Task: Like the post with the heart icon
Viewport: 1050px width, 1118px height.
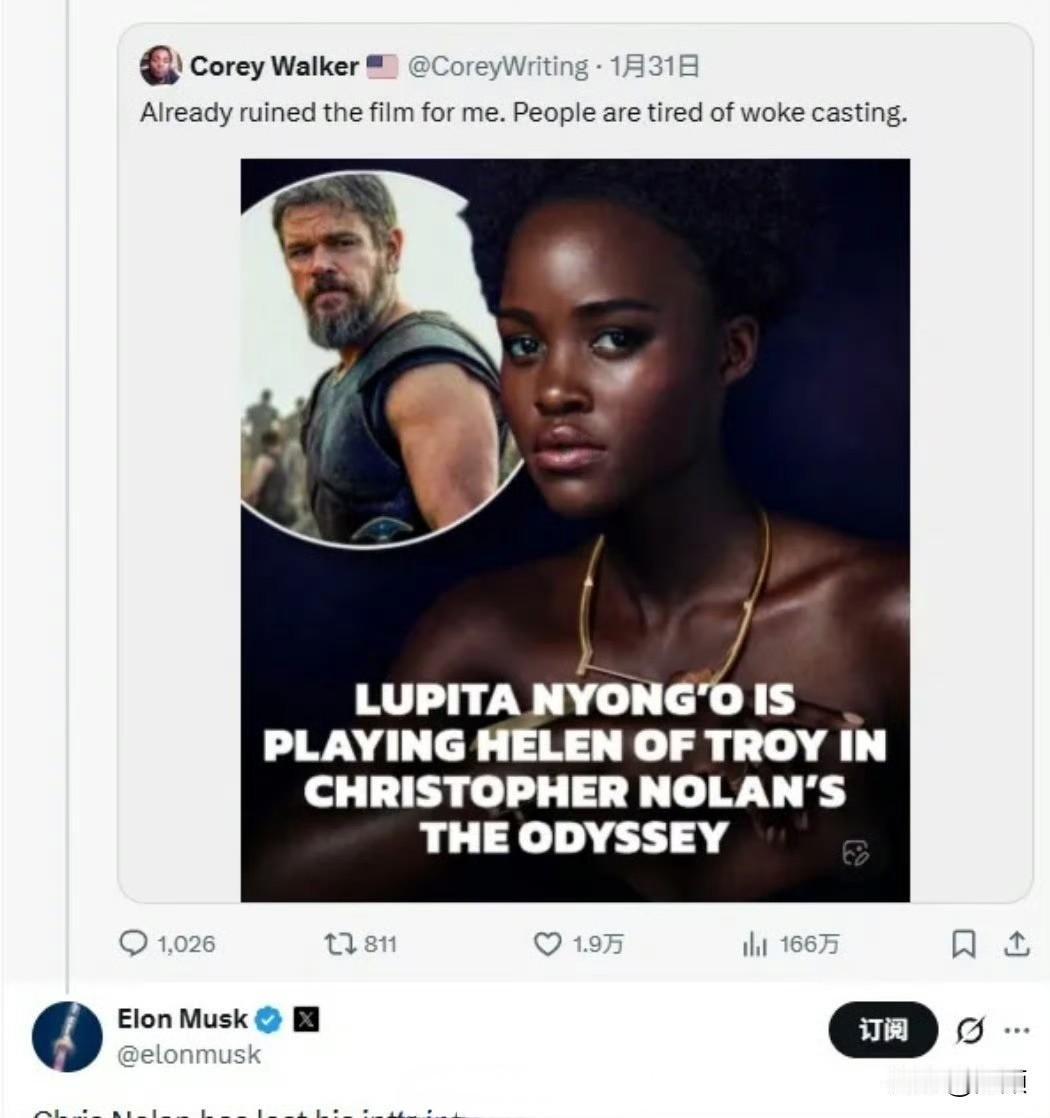Action: [x=547, y=944]
